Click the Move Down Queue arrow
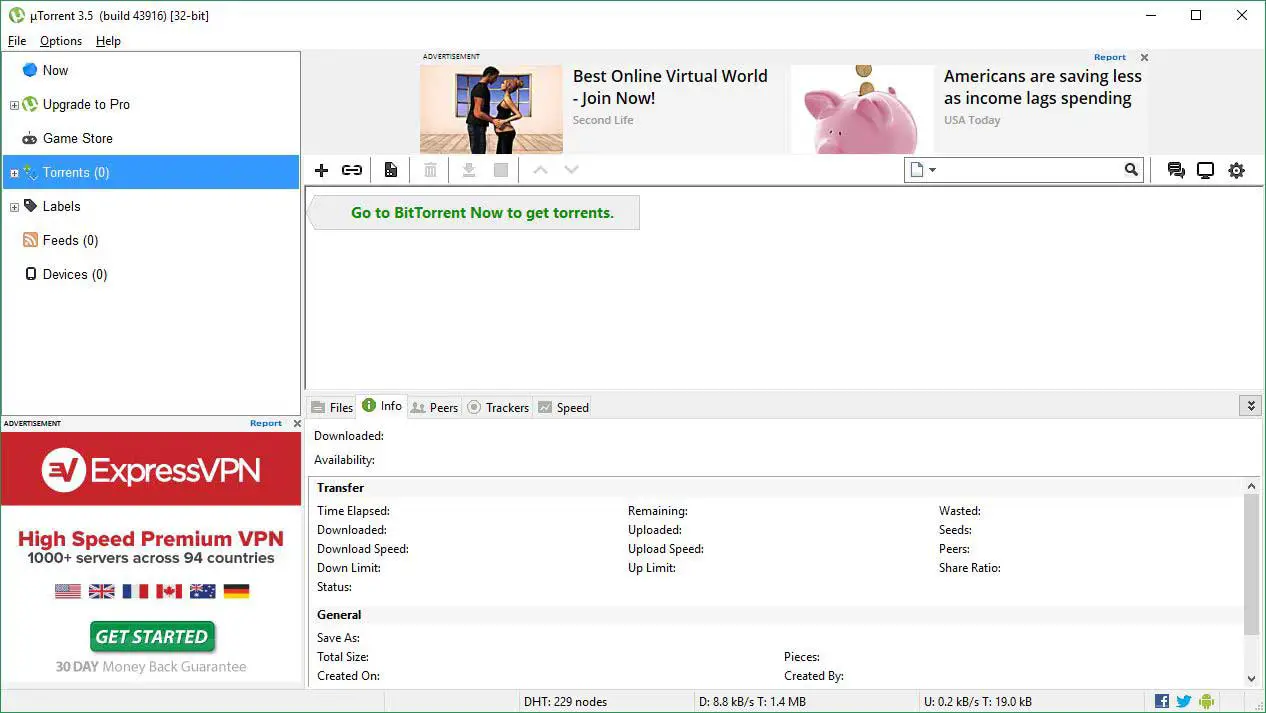 571,170
